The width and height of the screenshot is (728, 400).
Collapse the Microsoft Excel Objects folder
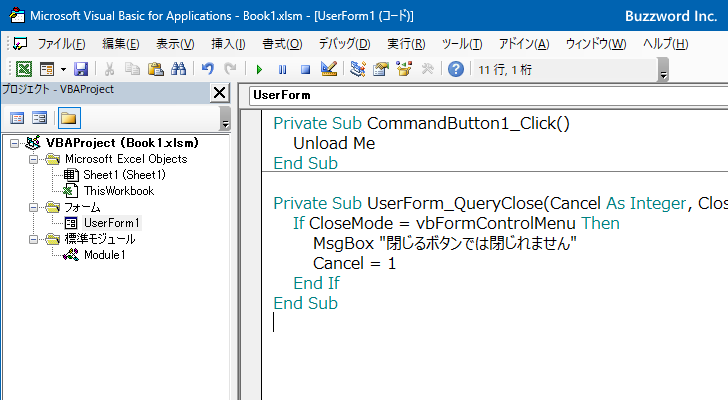point(33,159)
